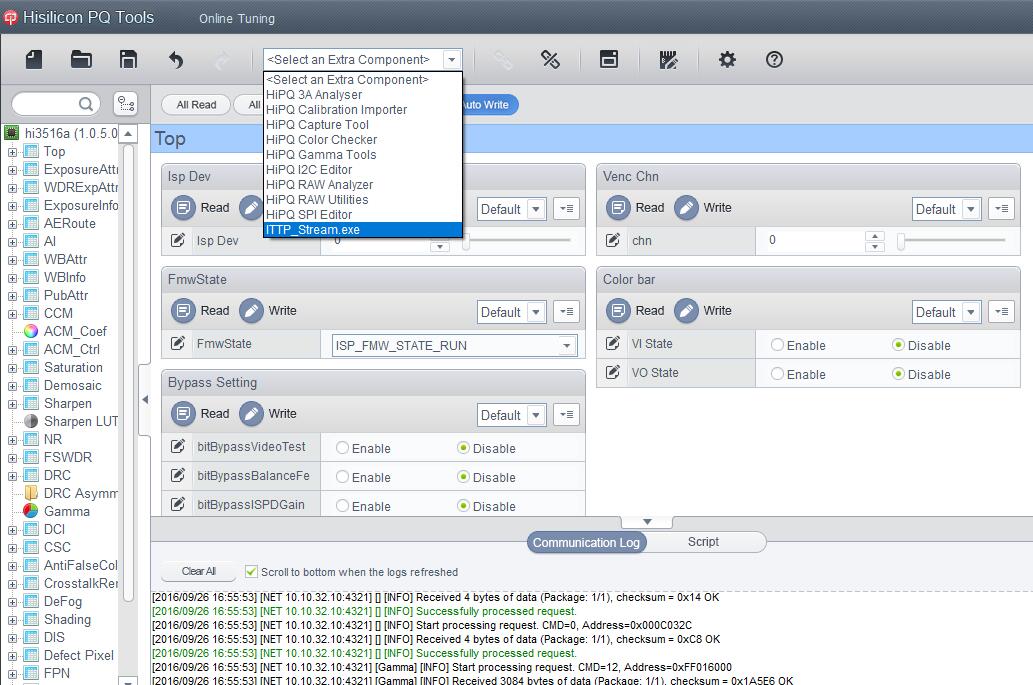Click the All Read button

tap(196, 105)
